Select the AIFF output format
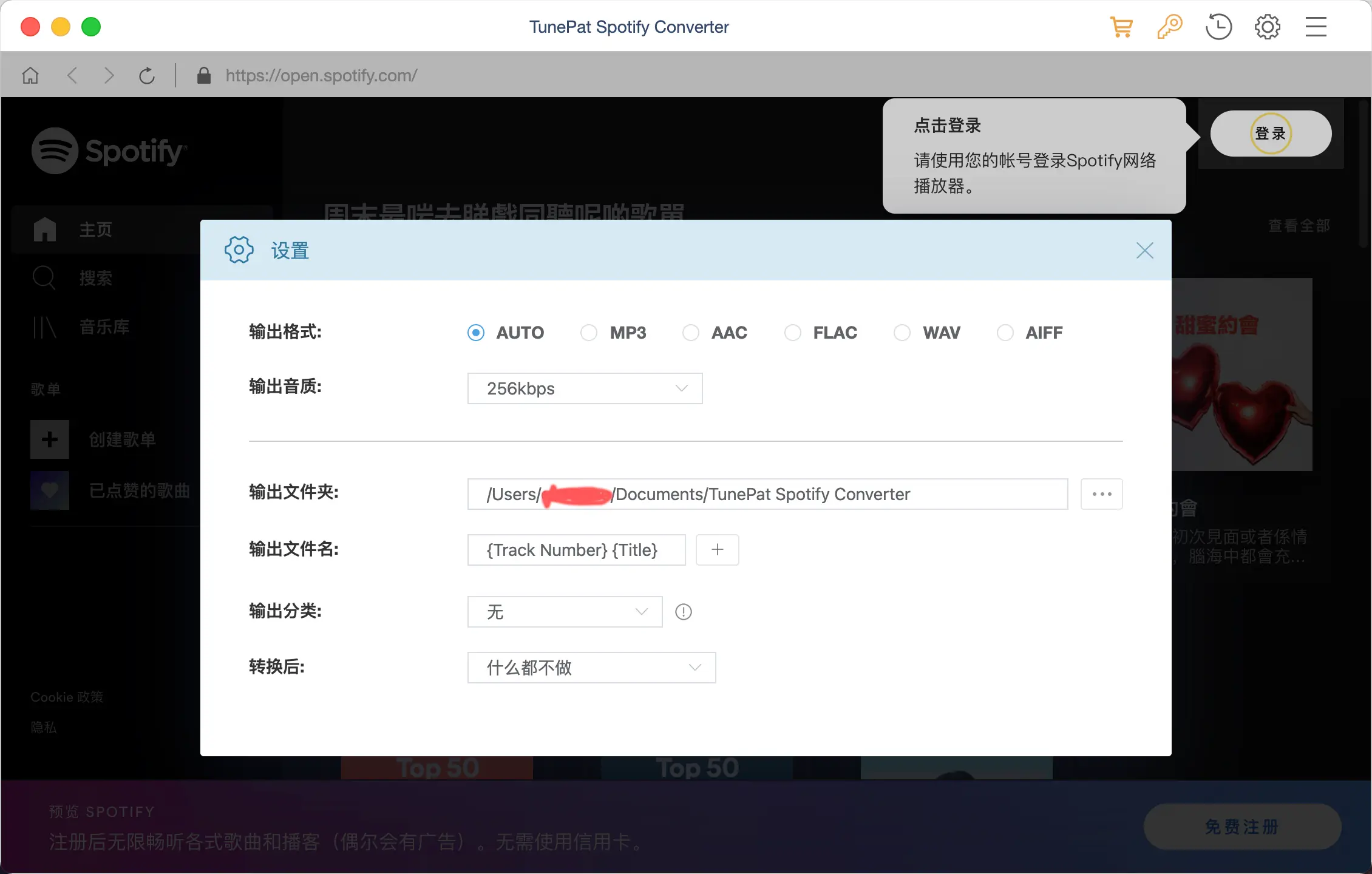Screen dimensions: 1372x874 point(1005,333)
